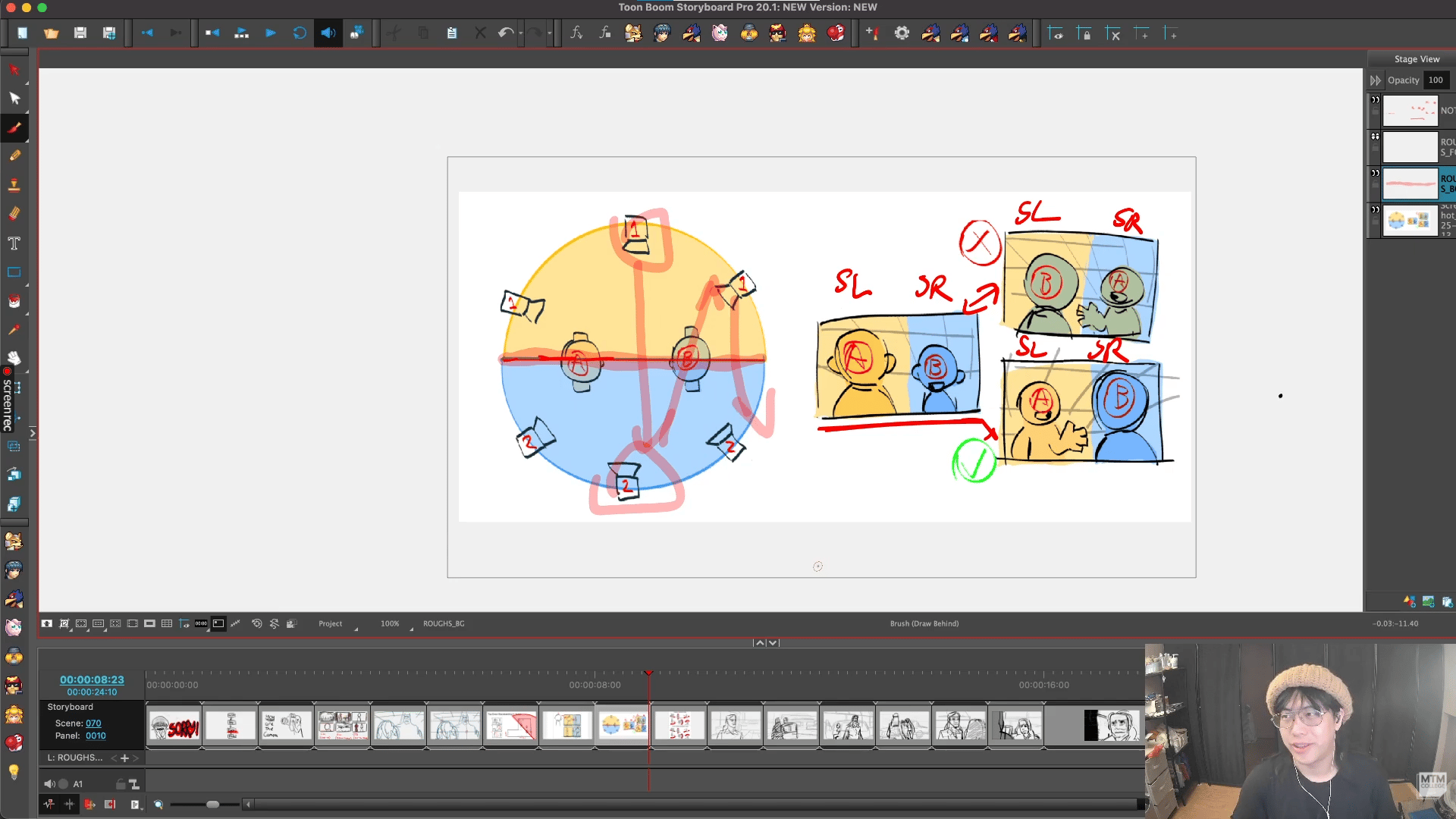
Task: Mute the A1 audio track
Action: click(x=49, y=784)
